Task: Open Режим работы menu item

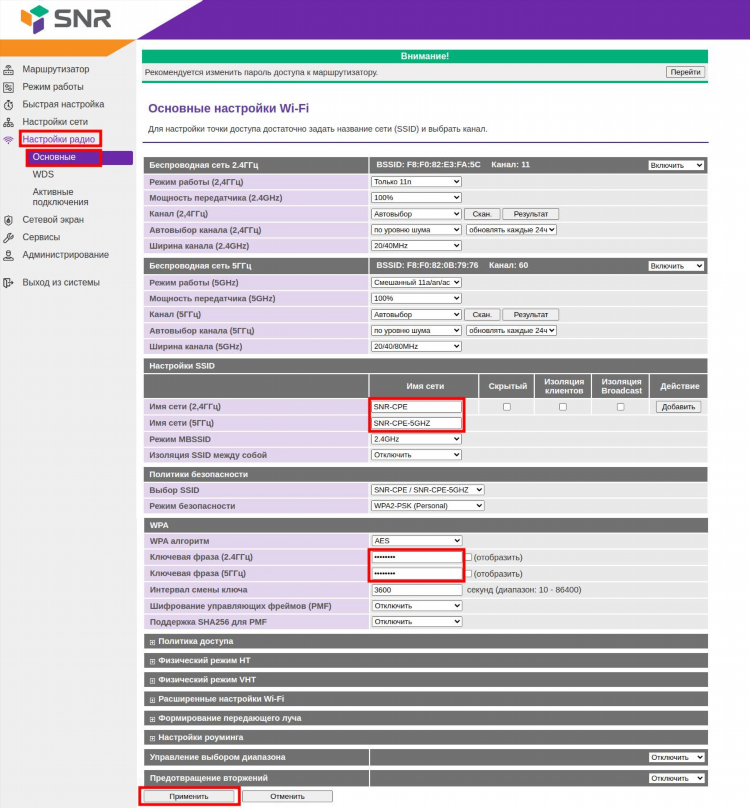Action: coord(53,87)
